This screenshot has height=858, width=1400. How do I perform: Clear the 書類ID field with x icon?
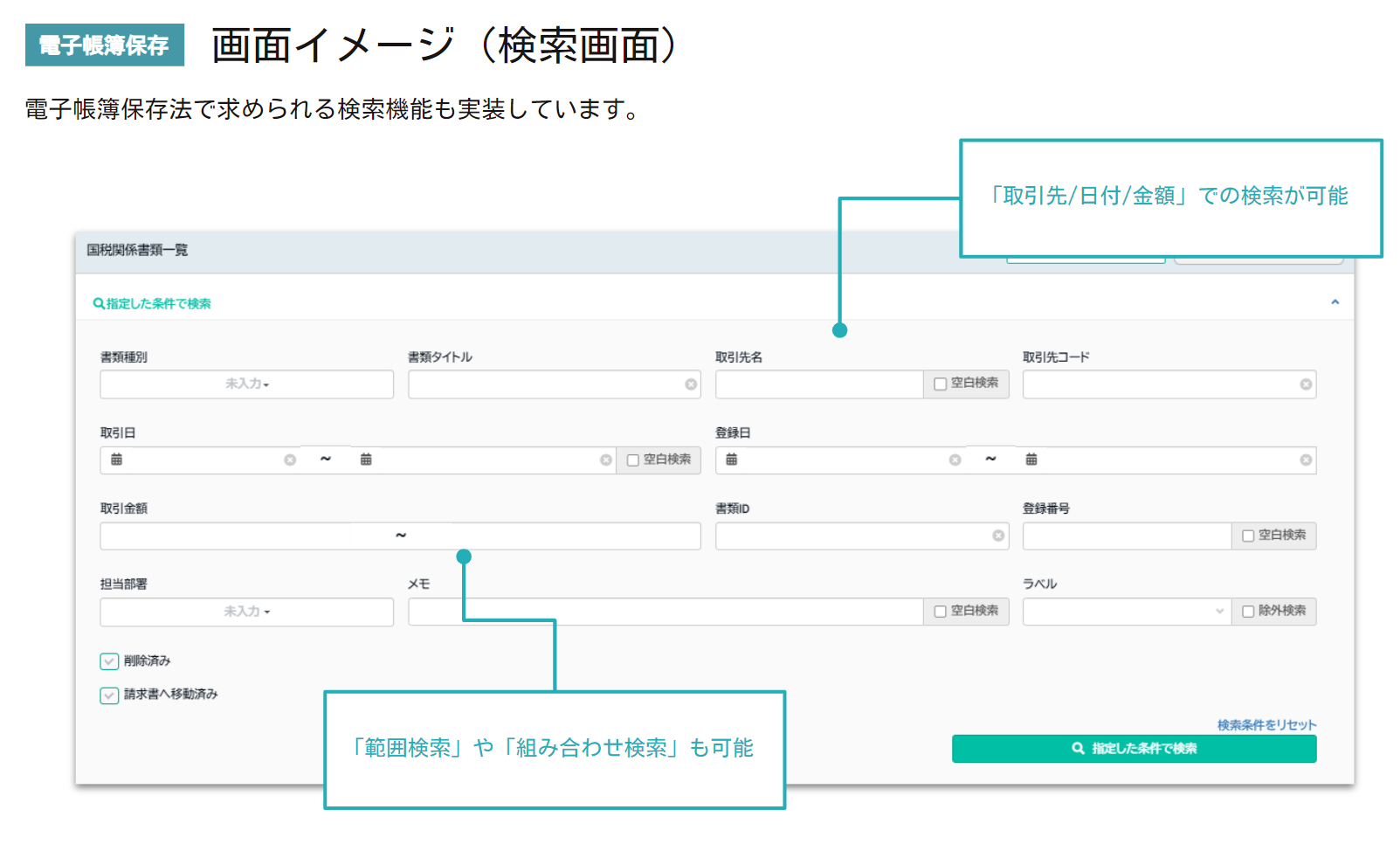pos(998,536)
